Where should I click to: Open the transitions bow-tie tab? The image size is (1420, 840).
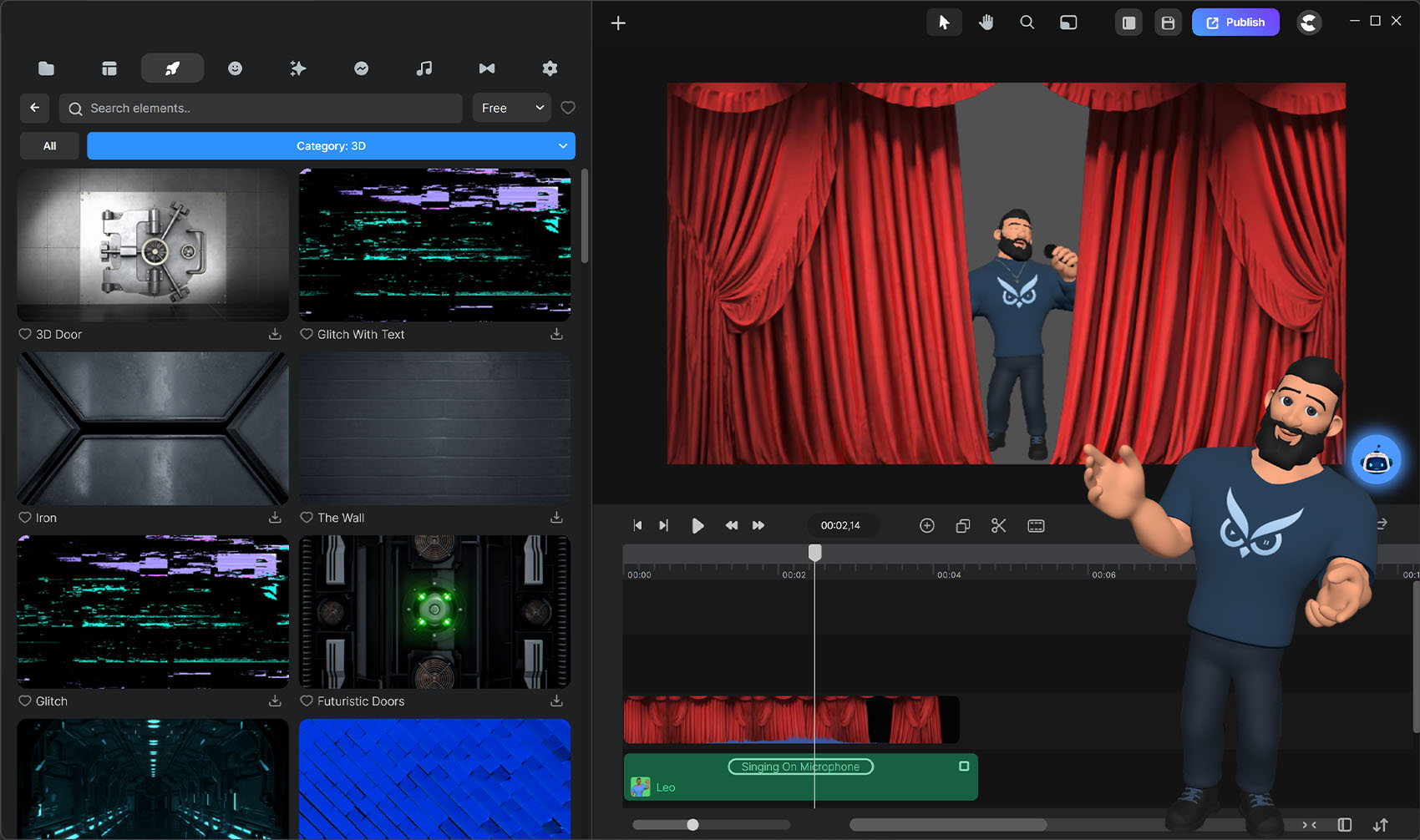[x=487, y=68]
